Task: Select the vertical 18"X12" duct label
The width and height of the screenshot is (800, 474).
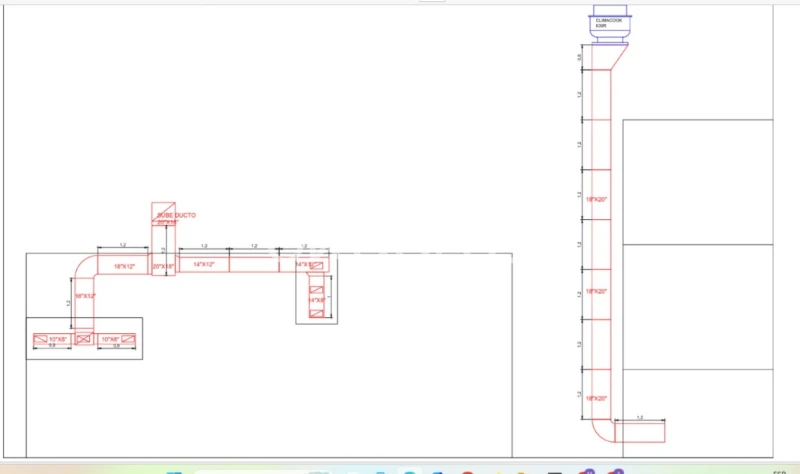Action: click(x=84, y=296)
